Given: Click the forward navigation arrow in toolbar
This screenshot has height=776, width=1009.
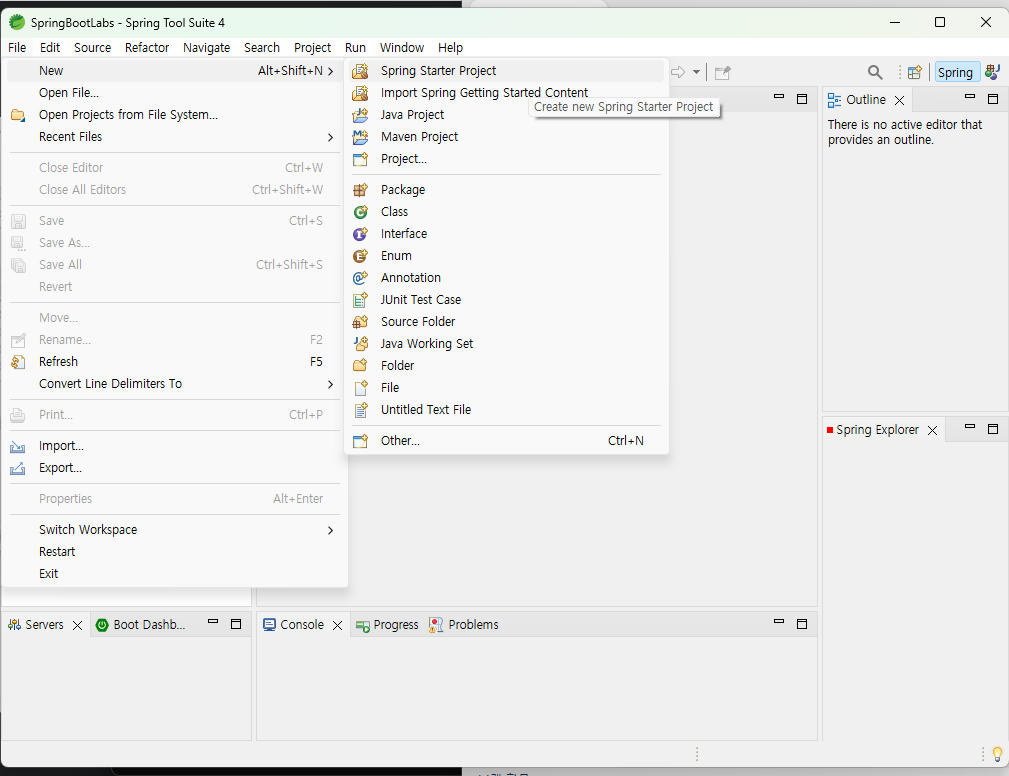Looking at the screenshot, I should pyautogui.click(x=678, y=72).
